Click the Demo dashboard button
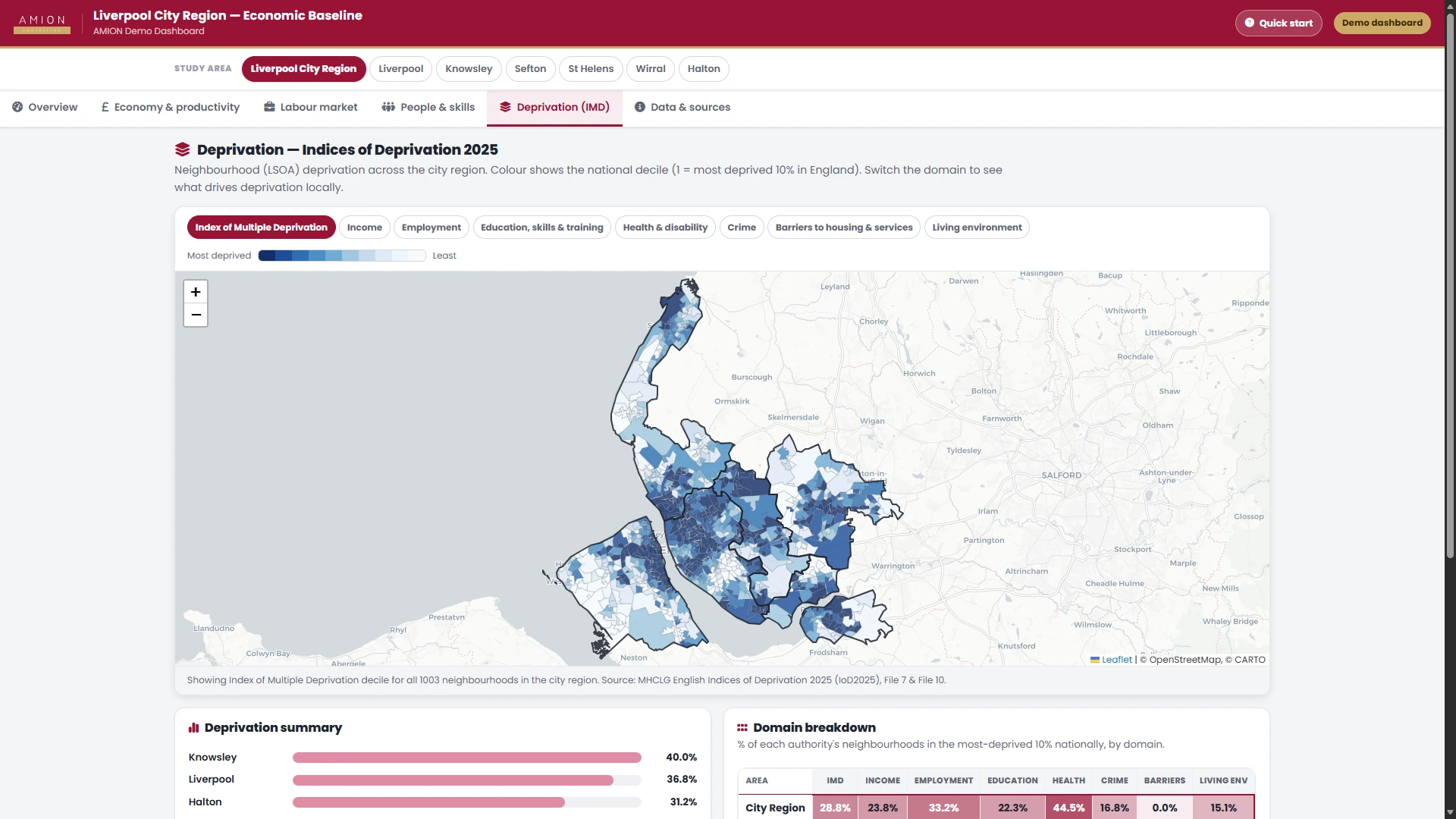Viewport: 1456px width, 819px height. point(1382,23)
